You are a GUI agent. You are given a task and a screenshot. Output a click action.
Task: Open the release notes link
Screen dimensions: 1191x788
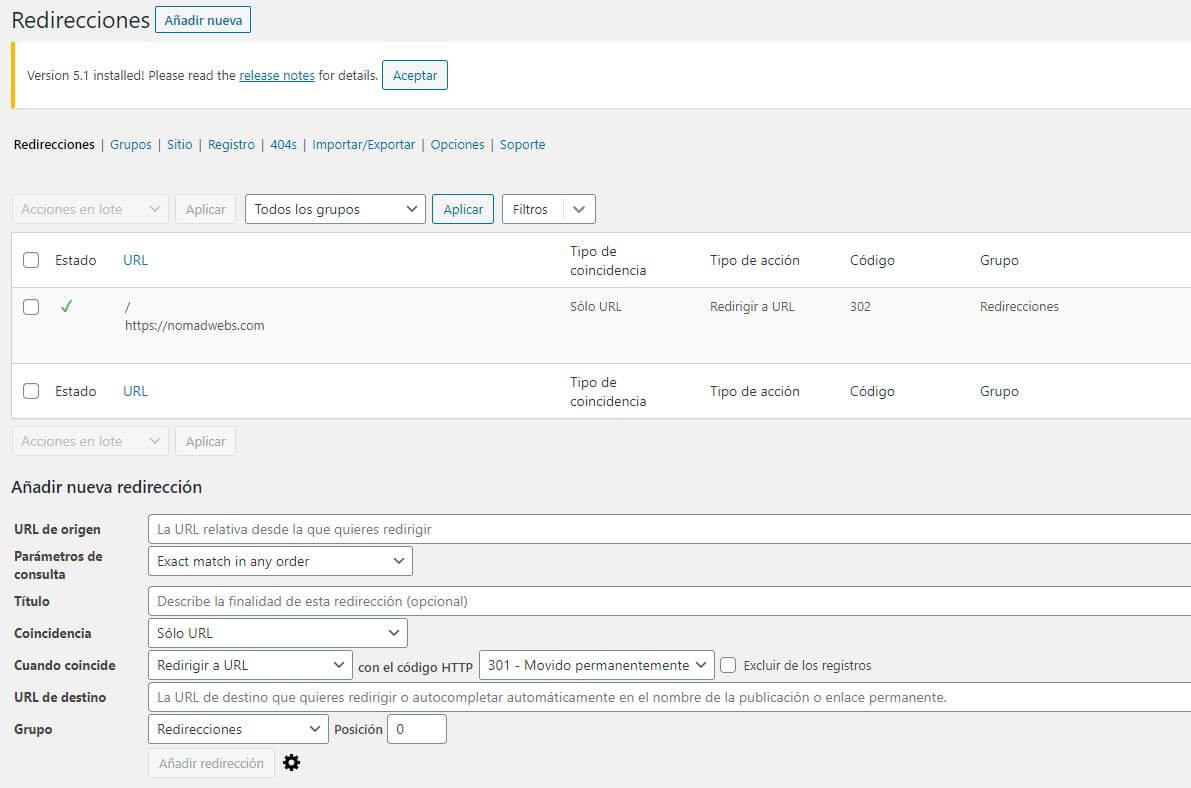(276, 75)
